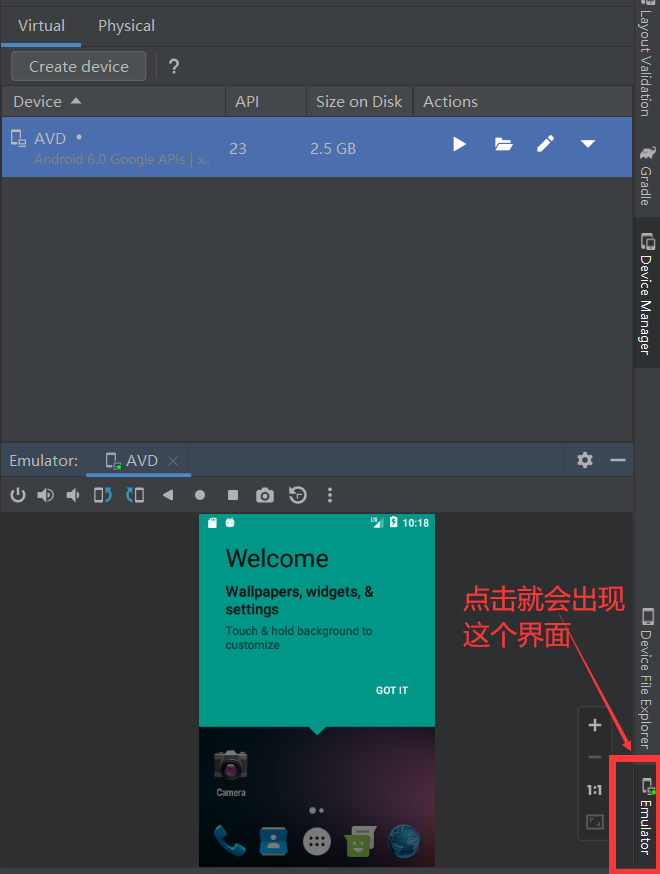Viewport: 660px width, 874px height.
Task: Open the Contacts app in the emulator
Action: (x=273, y=841)
